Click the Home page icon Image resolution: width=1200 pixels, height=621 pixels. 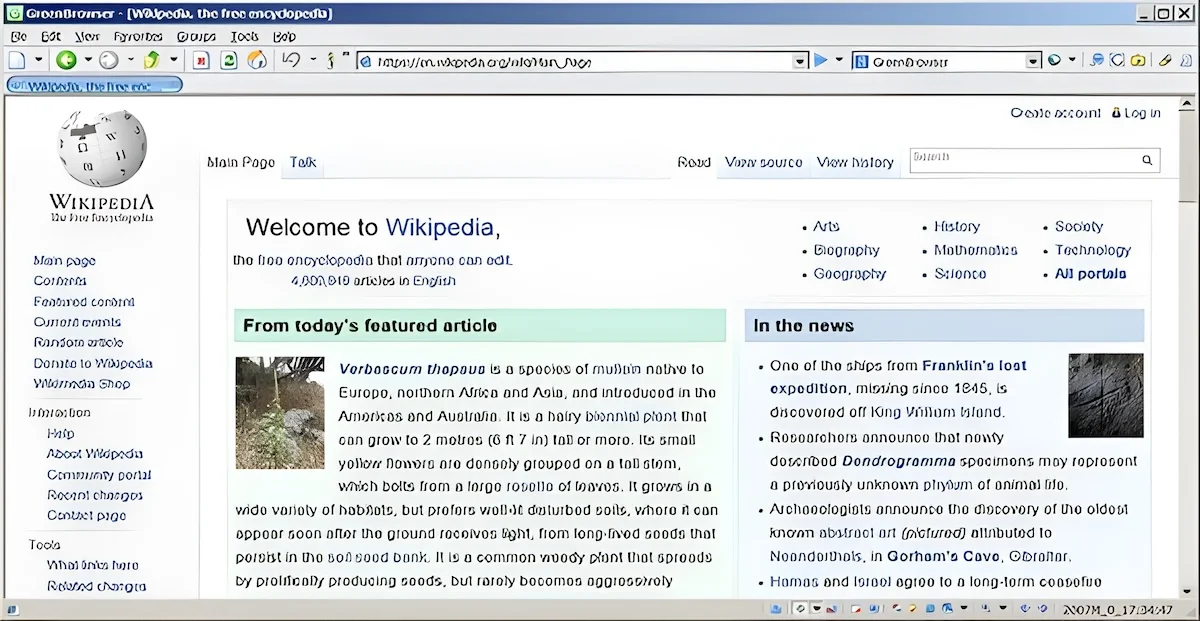click(256, 60)
